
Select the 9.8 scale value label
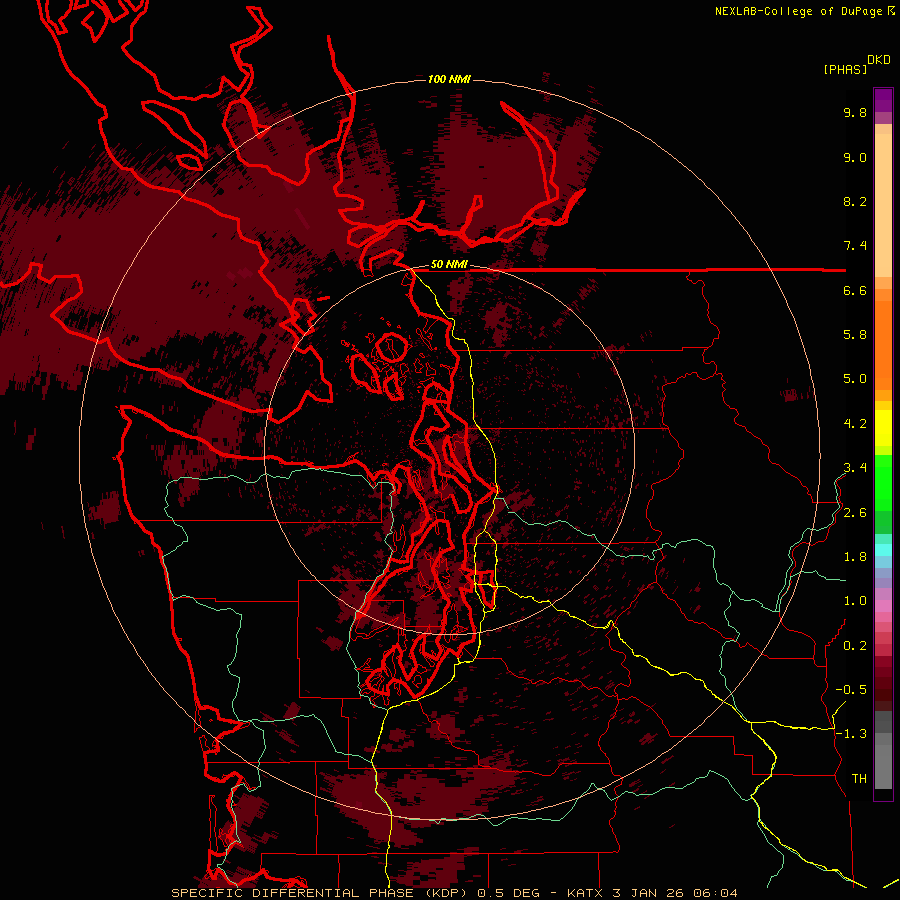coord(855,112)
